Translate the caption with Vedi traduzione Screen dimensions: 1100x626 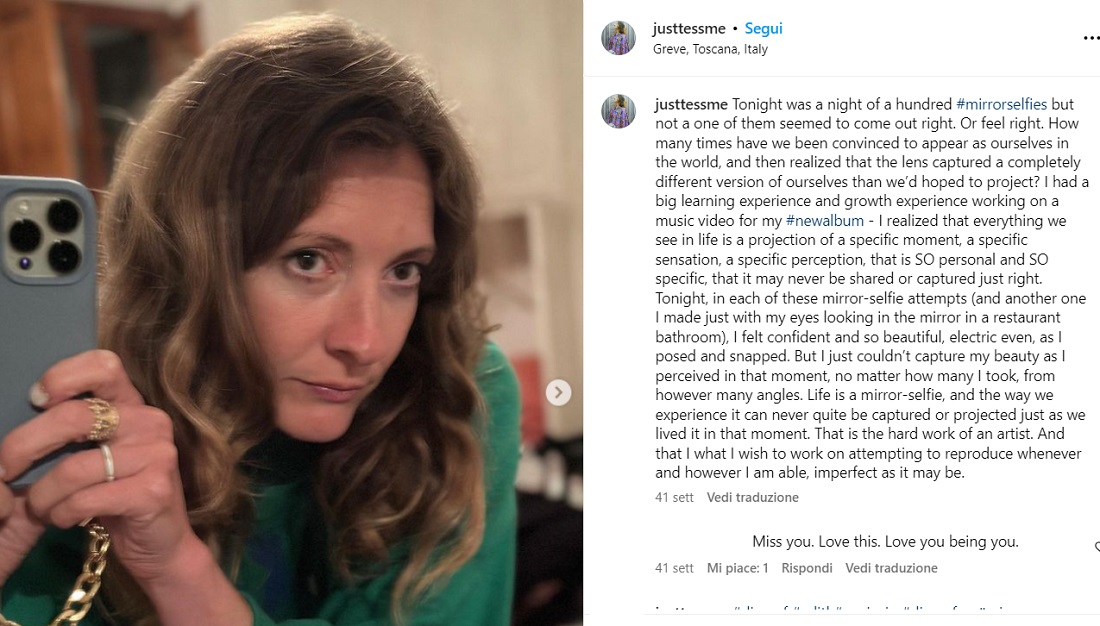pos(752,497)
